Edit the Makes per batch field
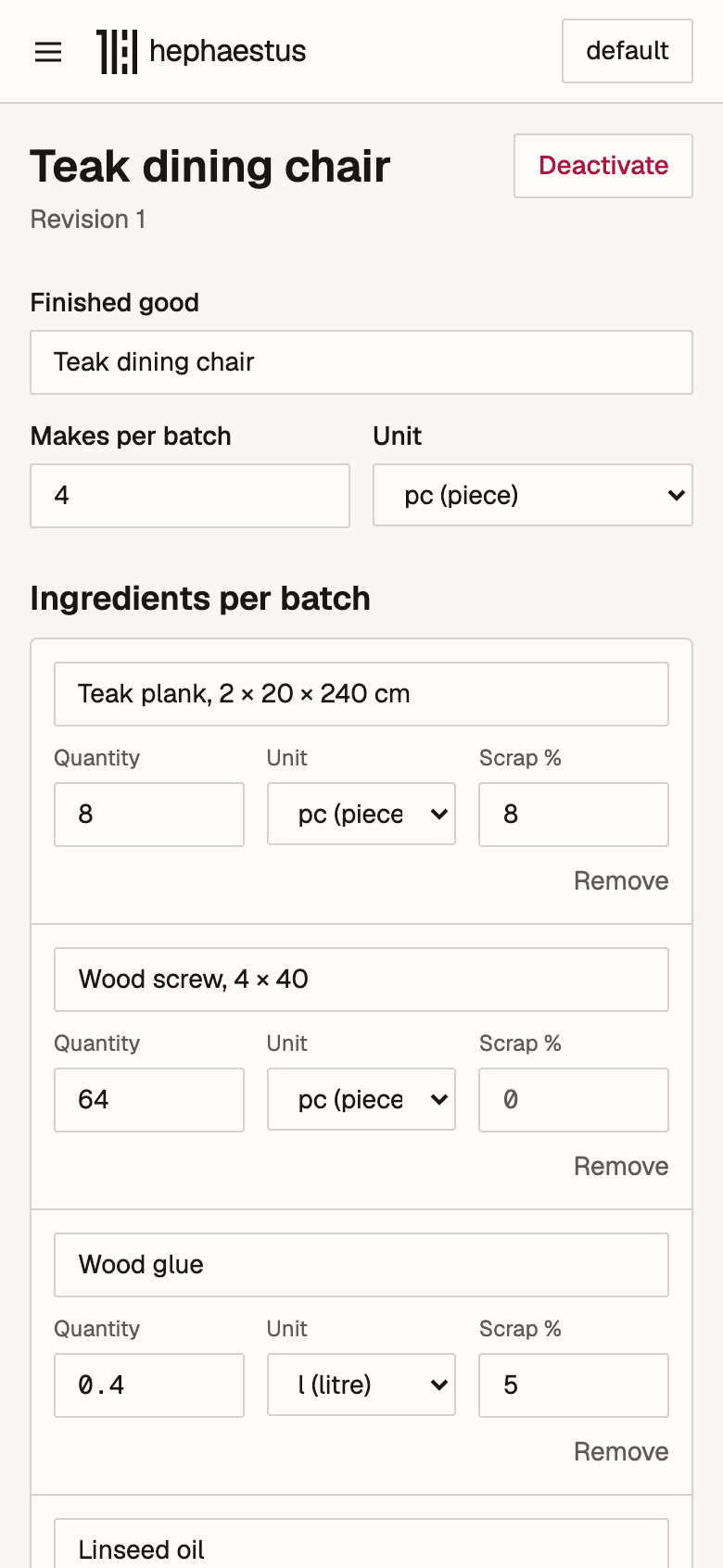Viewport: 723px width, 1568px height. click(190, 496)
